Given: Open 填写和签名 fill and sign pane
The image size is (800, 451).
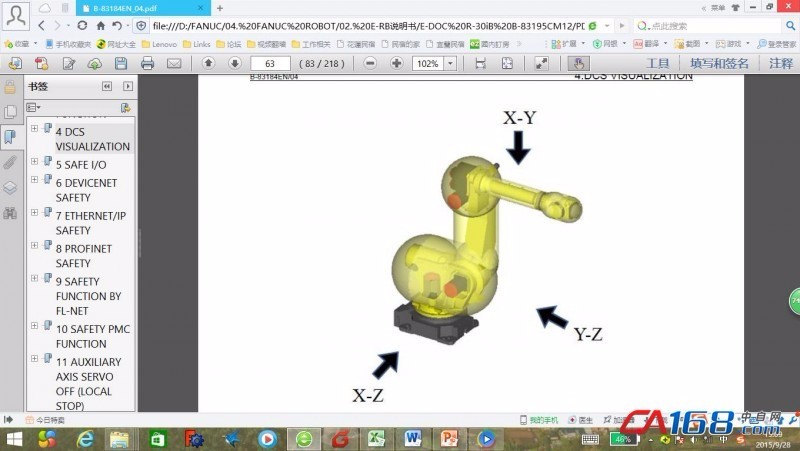Looking at the screenshot, I should pos(719,63).
